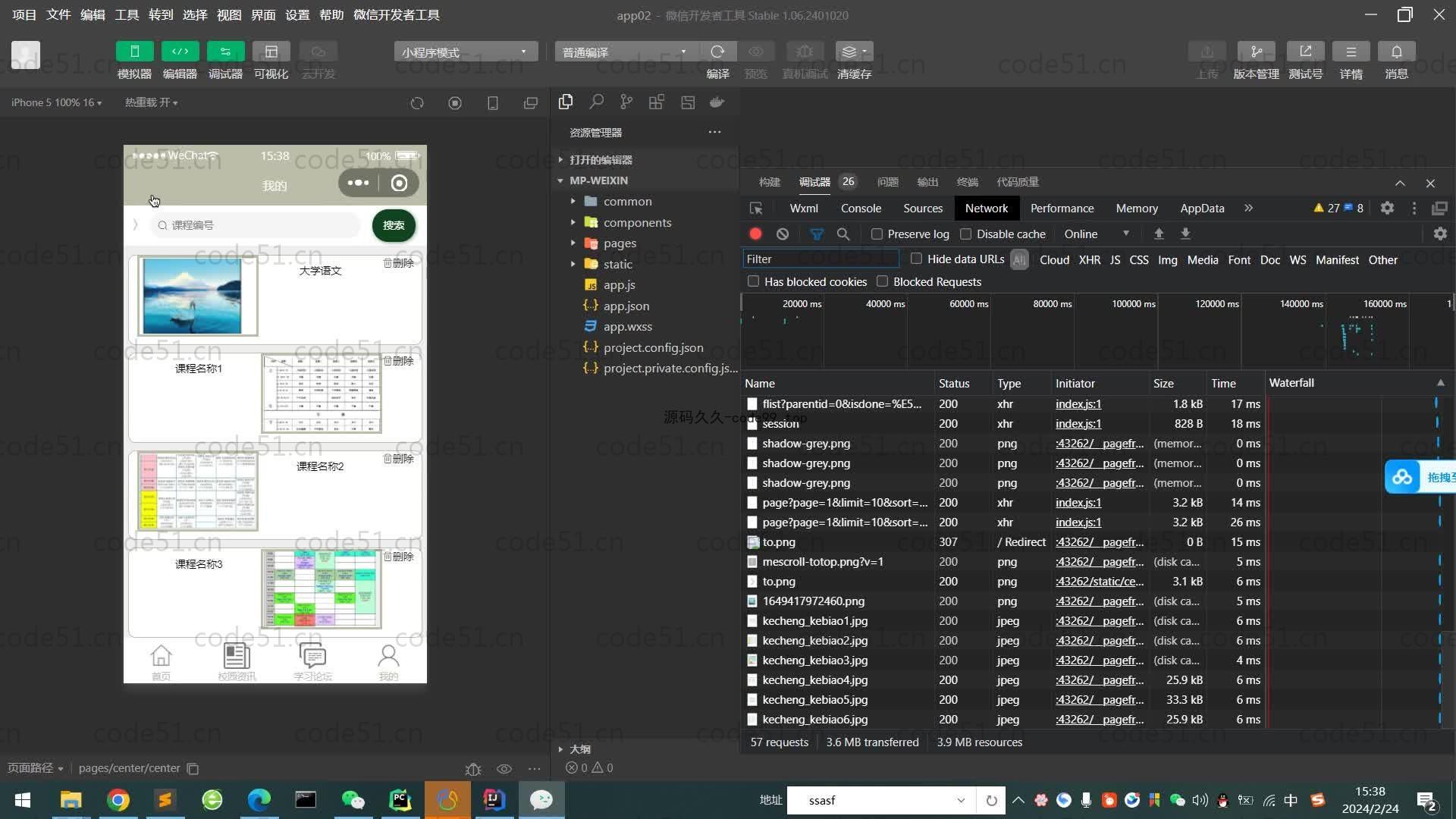Viewport: 1456px width, 819px height.
Task: Select the element inspector arrow icon
Action: click(756, 209)
